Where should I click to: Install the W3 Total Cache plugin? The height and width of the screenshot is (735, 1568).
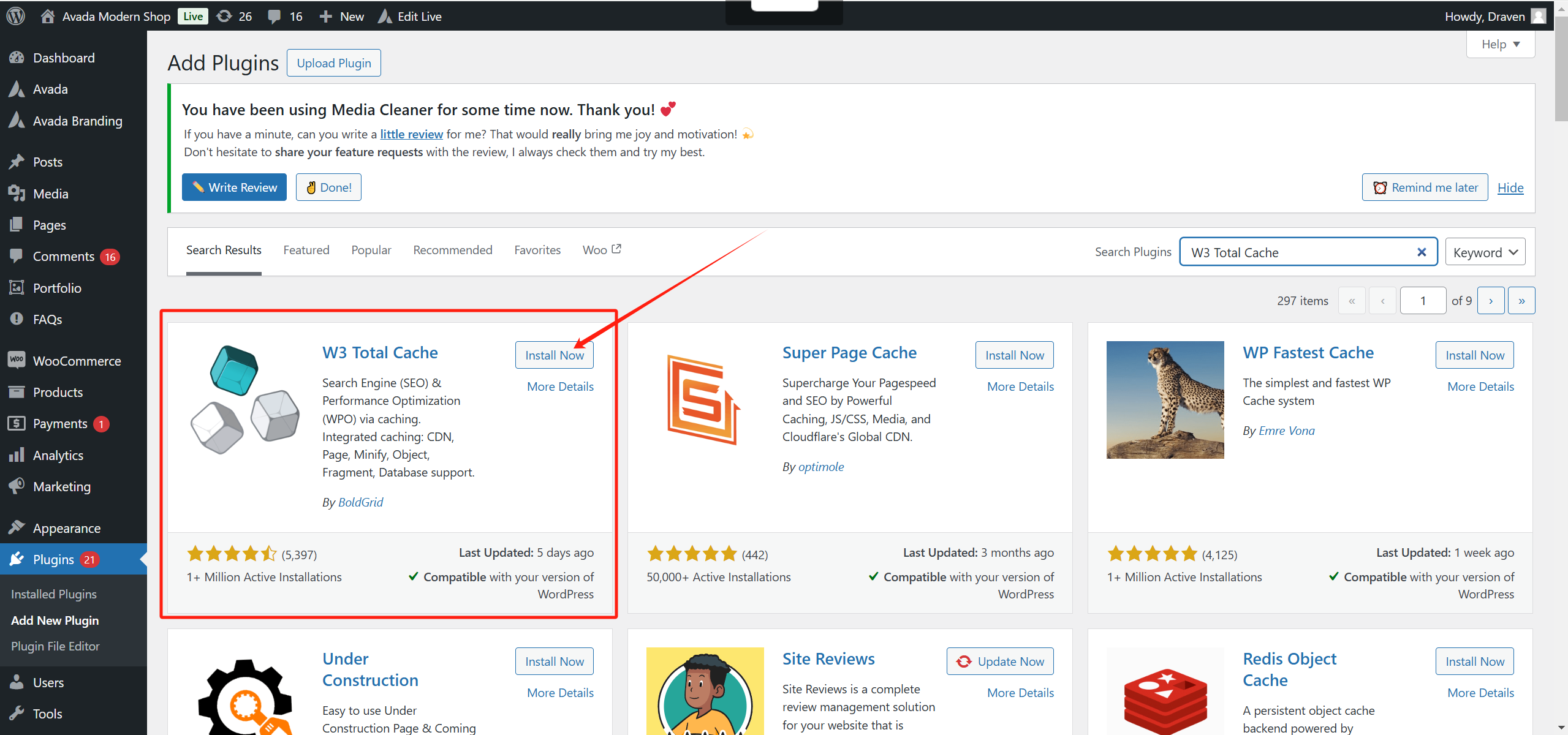(554, 355)
